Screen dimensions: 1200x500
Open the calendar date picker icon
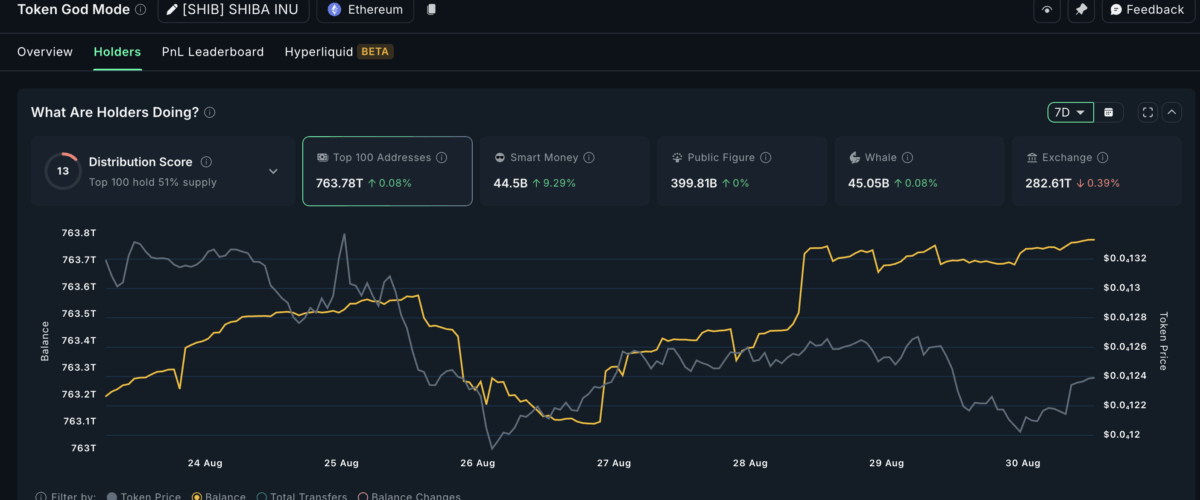(1109, 113)
